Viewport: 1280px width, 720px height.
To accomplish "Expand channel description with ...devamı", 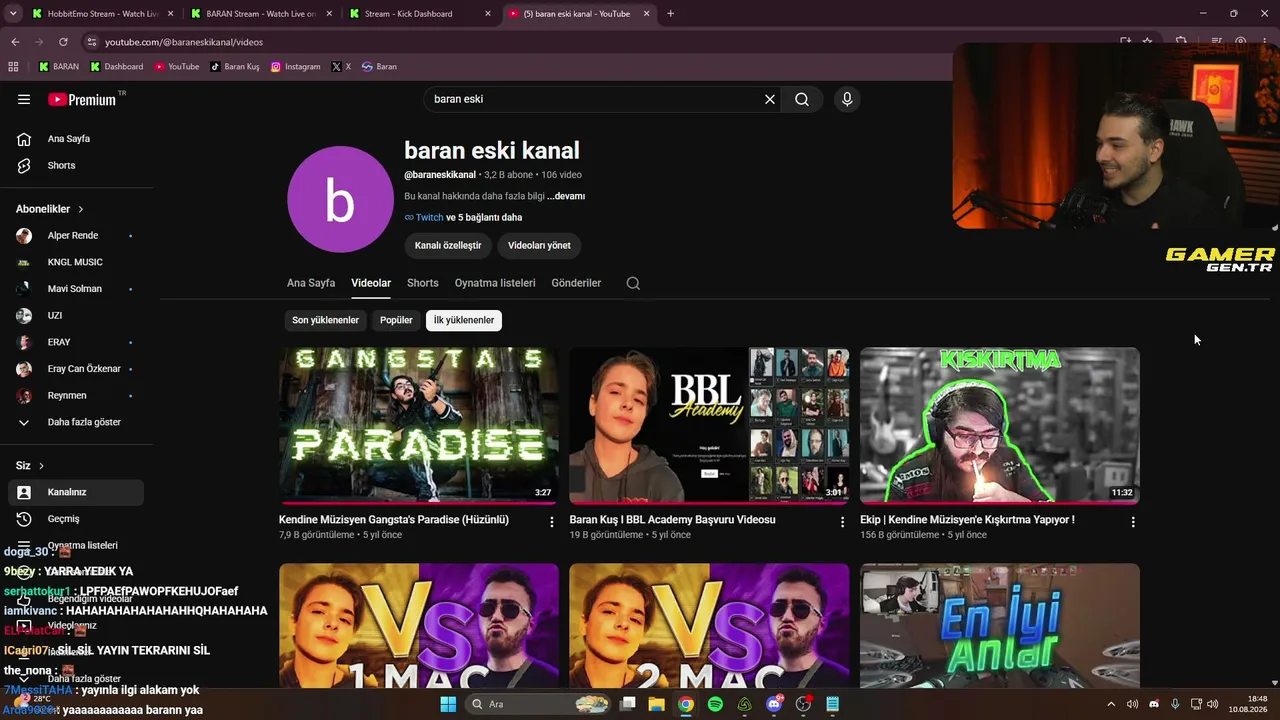I will (x=566, y=196).
